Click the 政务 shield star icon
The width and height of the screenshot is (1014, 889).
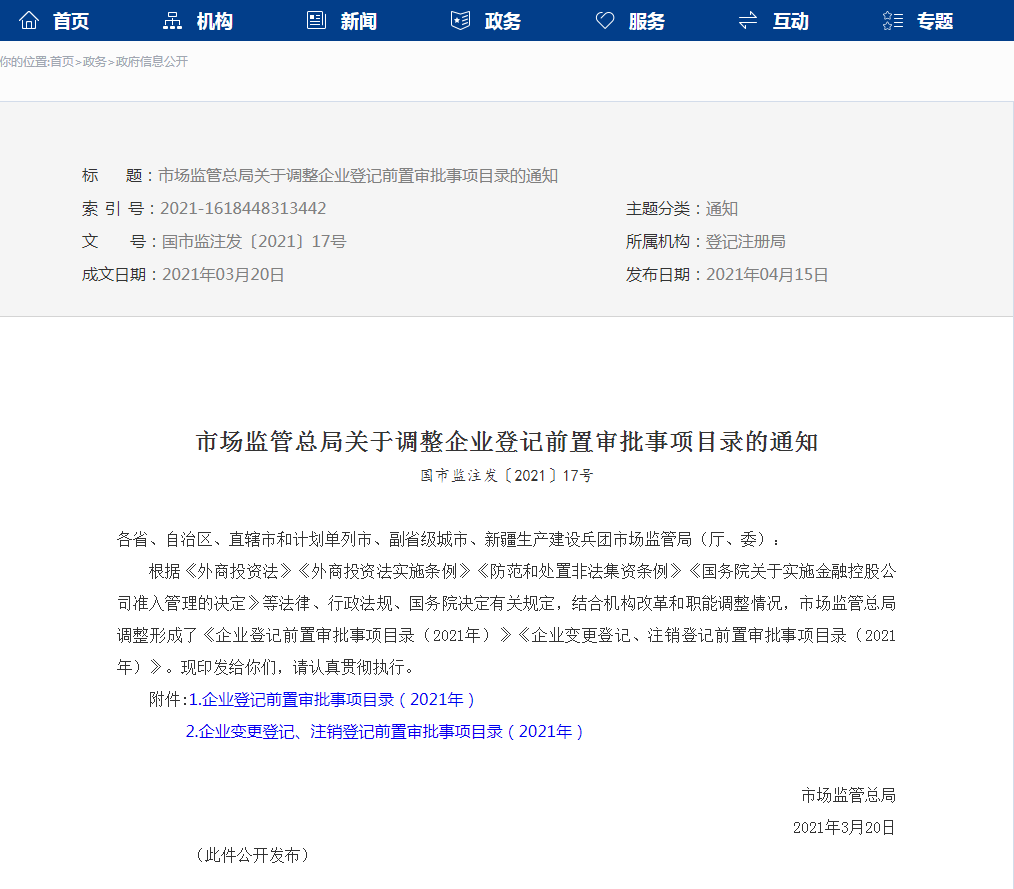(460, 21)
